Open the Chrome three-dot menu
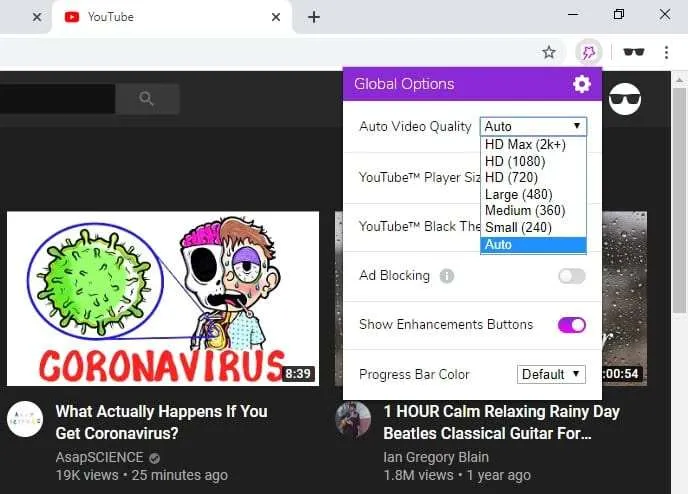The width and height of the screenshot is (688, 494). tap(666, 53)
